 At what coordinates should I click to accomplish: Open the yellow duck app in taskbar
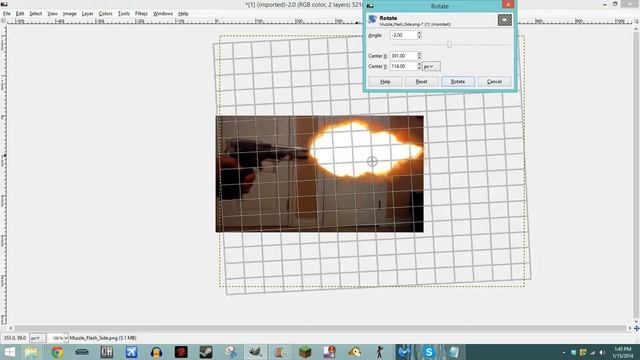(x=355, y=352)
